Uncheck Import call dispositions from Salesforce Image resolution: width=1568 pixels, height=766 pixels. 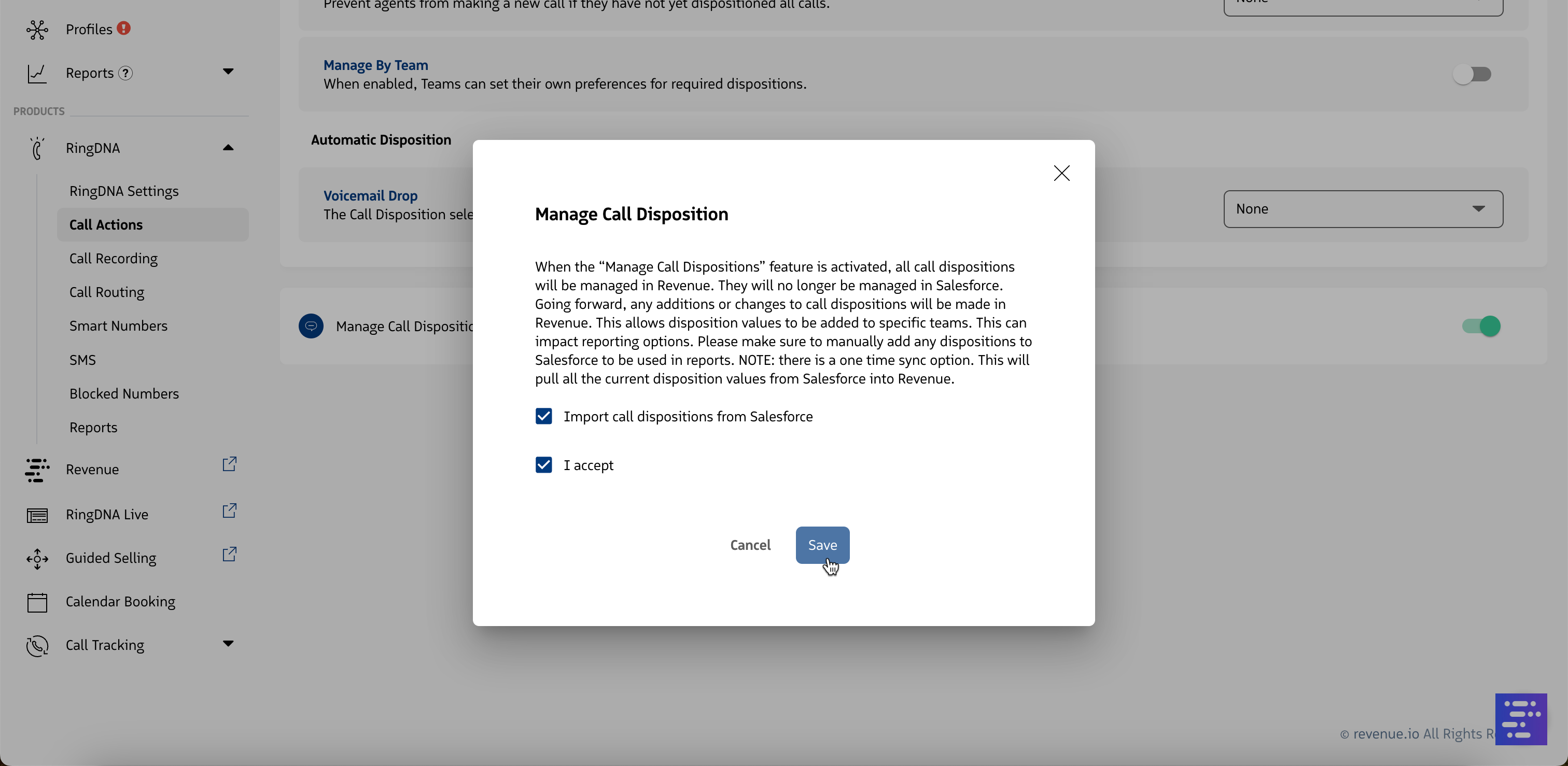543,416
